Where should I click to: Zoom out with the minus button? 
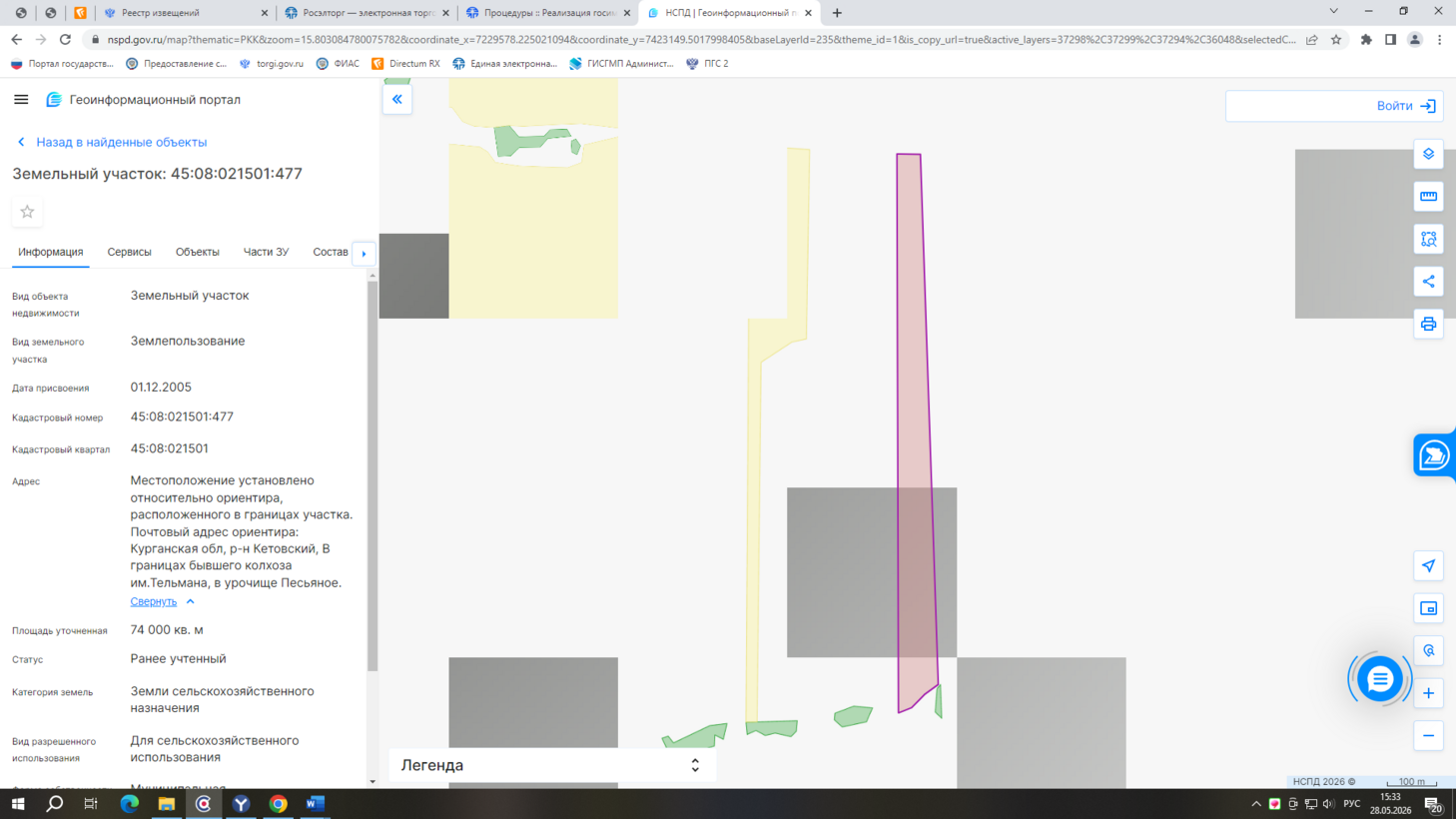click(x=1428, y=736)
